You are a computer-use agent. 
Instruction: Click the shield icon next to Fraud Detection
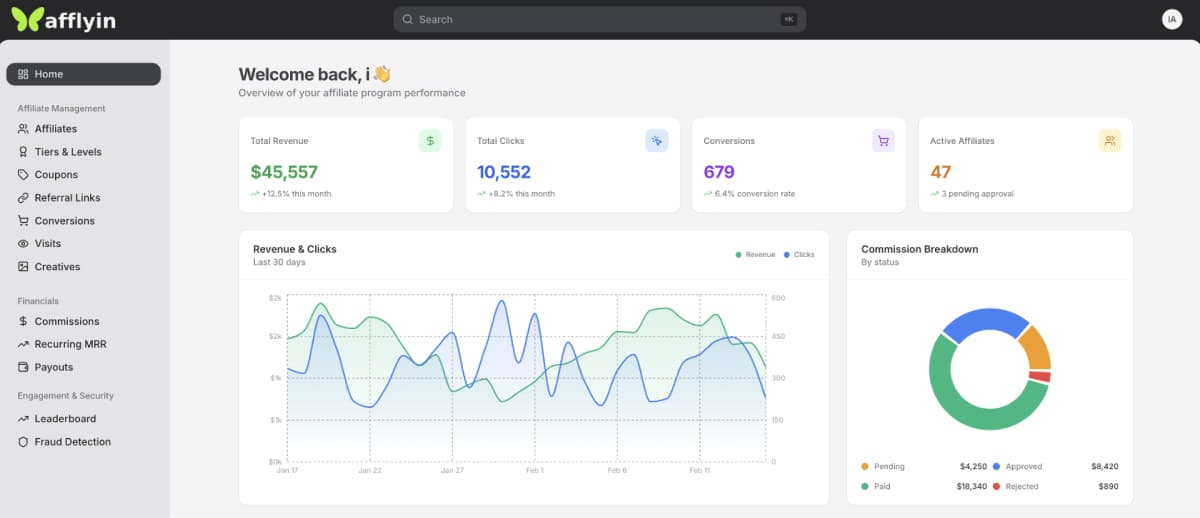click(x=24, y=442)
